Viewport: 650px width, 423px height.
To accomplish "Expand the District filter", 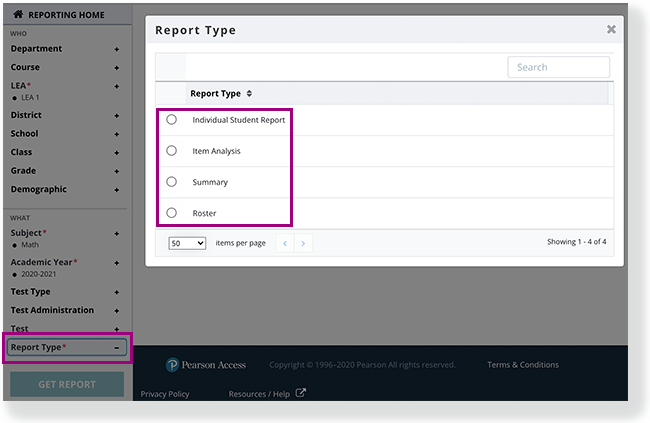I will point(116,116).
